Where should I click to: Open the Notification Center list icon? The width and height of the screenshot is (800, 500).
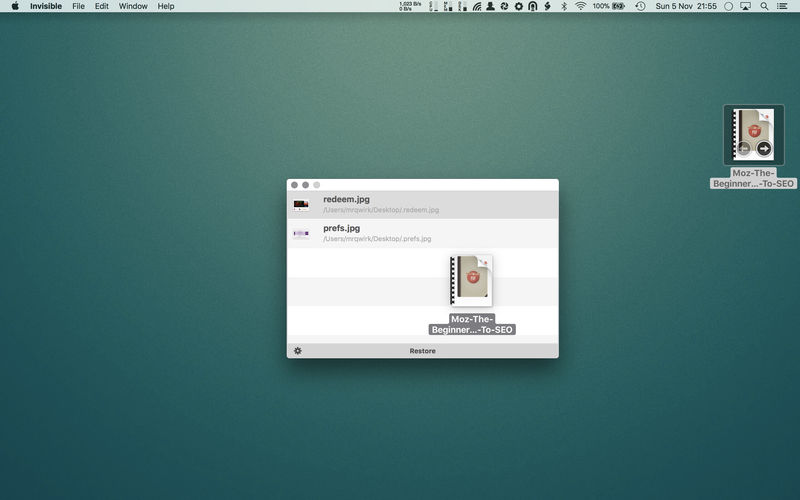click(x=783, y=6)
